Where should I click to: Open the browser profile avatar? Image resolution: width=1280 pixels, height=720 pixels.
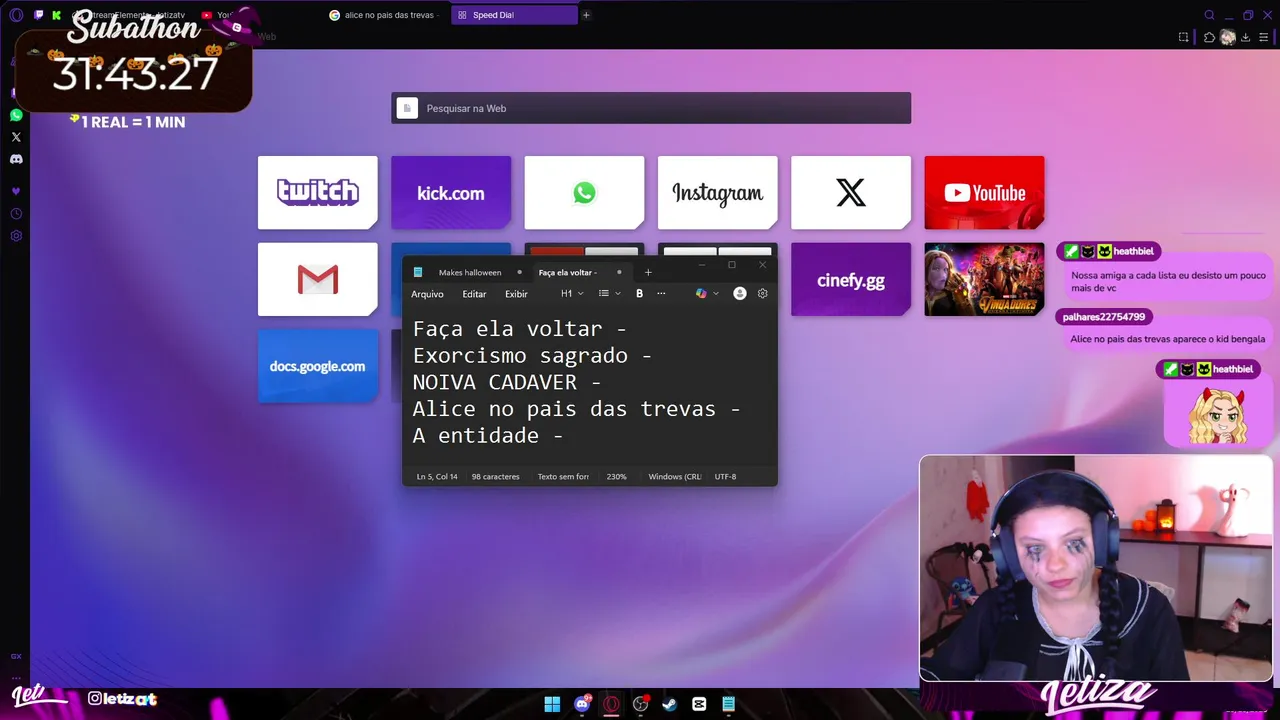[x=1228, y=37]
